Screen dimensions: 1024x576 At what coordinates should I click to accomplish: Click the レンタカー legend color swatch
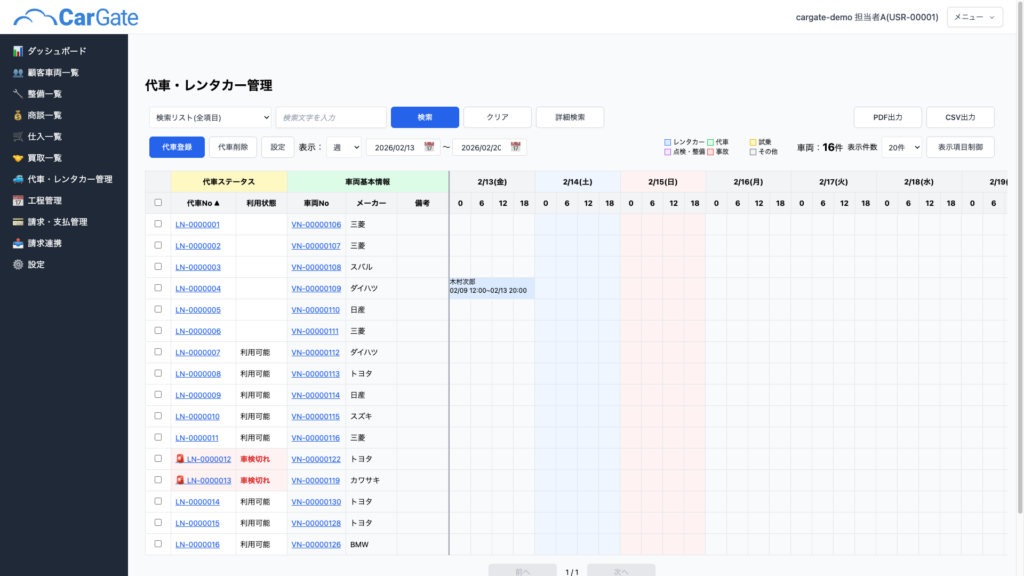coord(668,143)
